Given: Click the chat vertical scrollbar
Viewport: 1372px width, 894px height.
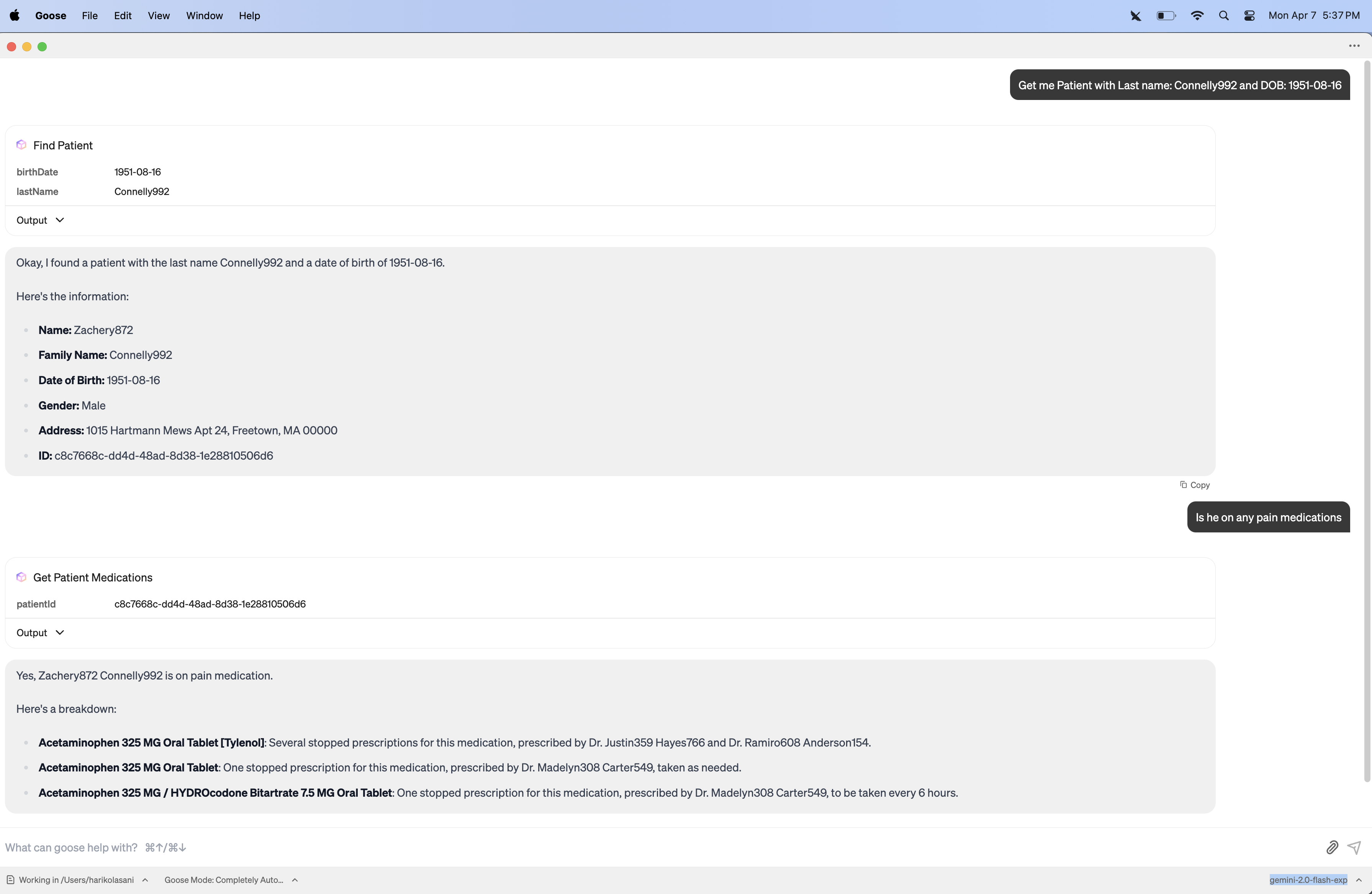Looking at the screenshot, I should (x=1366, y=421).
